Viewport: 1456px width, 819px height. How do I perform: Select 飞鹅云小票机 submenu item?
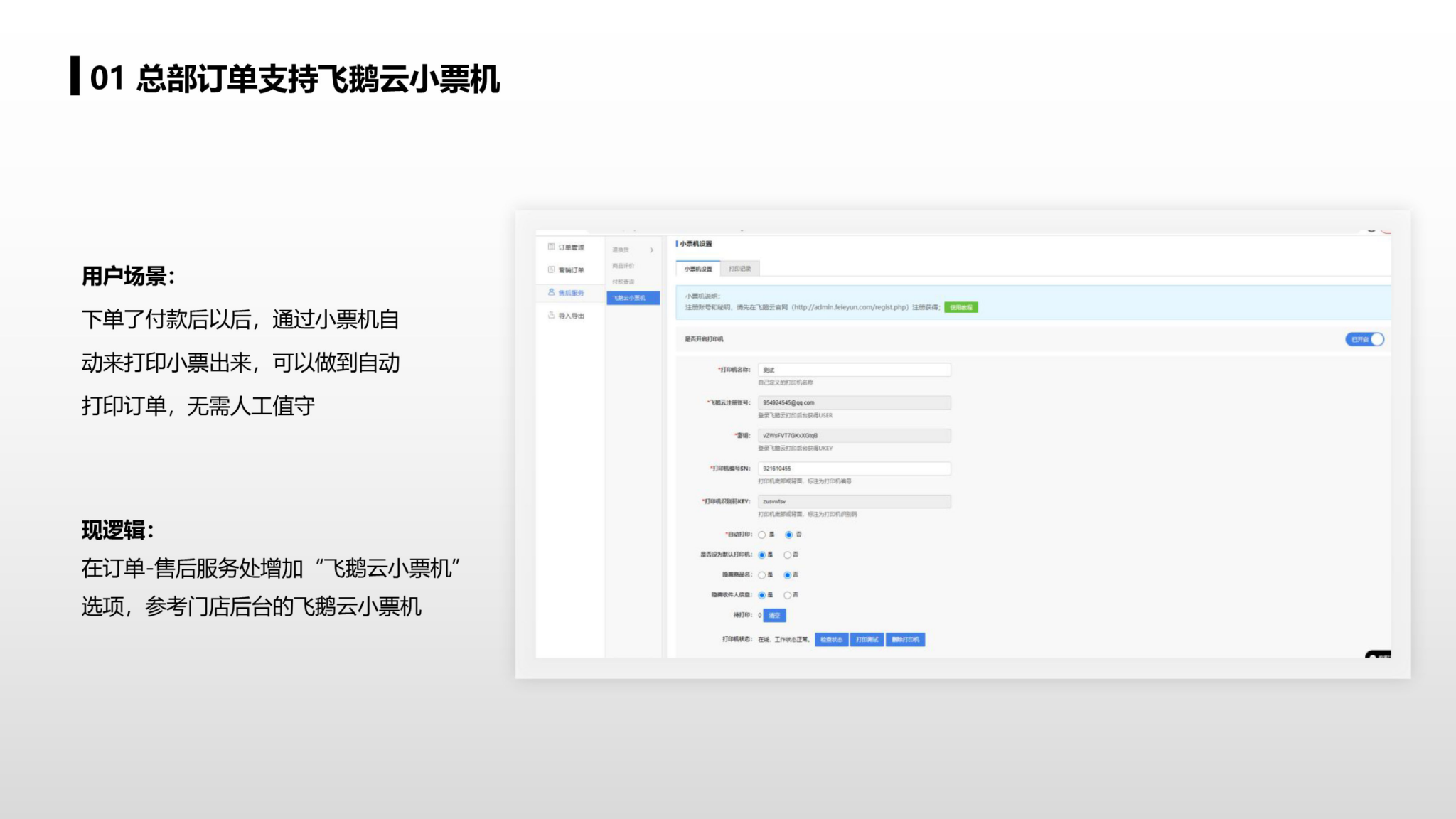click(x=632, y=298)
